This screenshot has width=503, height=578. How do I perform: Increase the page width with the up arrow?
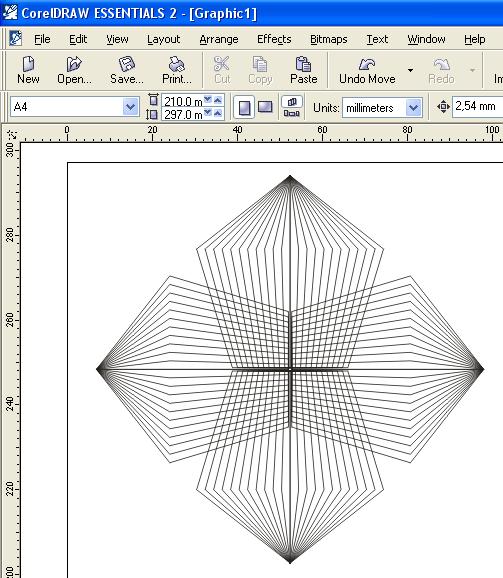click(x=218, y=100)
